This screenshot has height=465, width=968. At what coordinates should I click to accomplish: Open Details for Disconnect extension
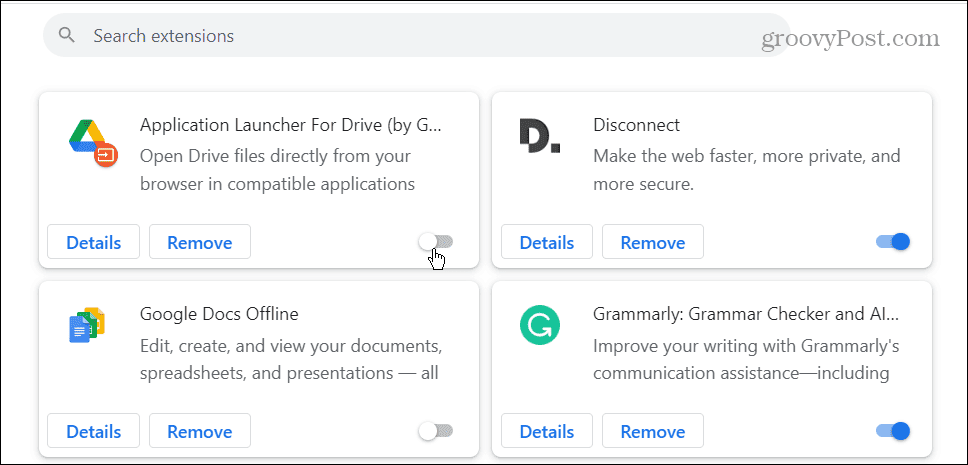tap(547, 242)
